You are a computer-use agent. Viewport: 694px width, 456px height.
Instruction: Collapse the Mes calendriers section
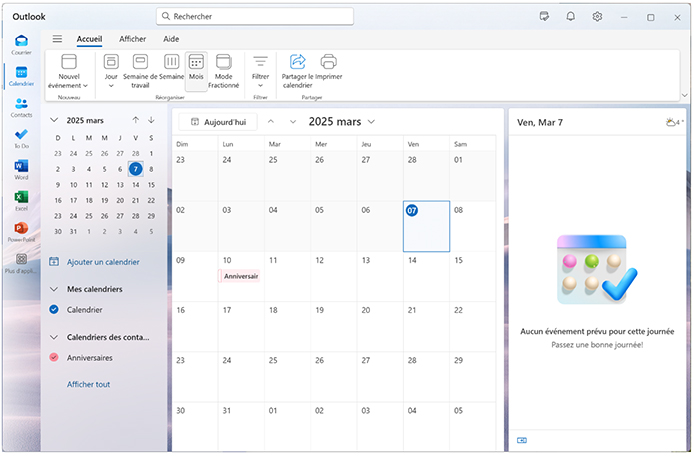tap(54, 289)
